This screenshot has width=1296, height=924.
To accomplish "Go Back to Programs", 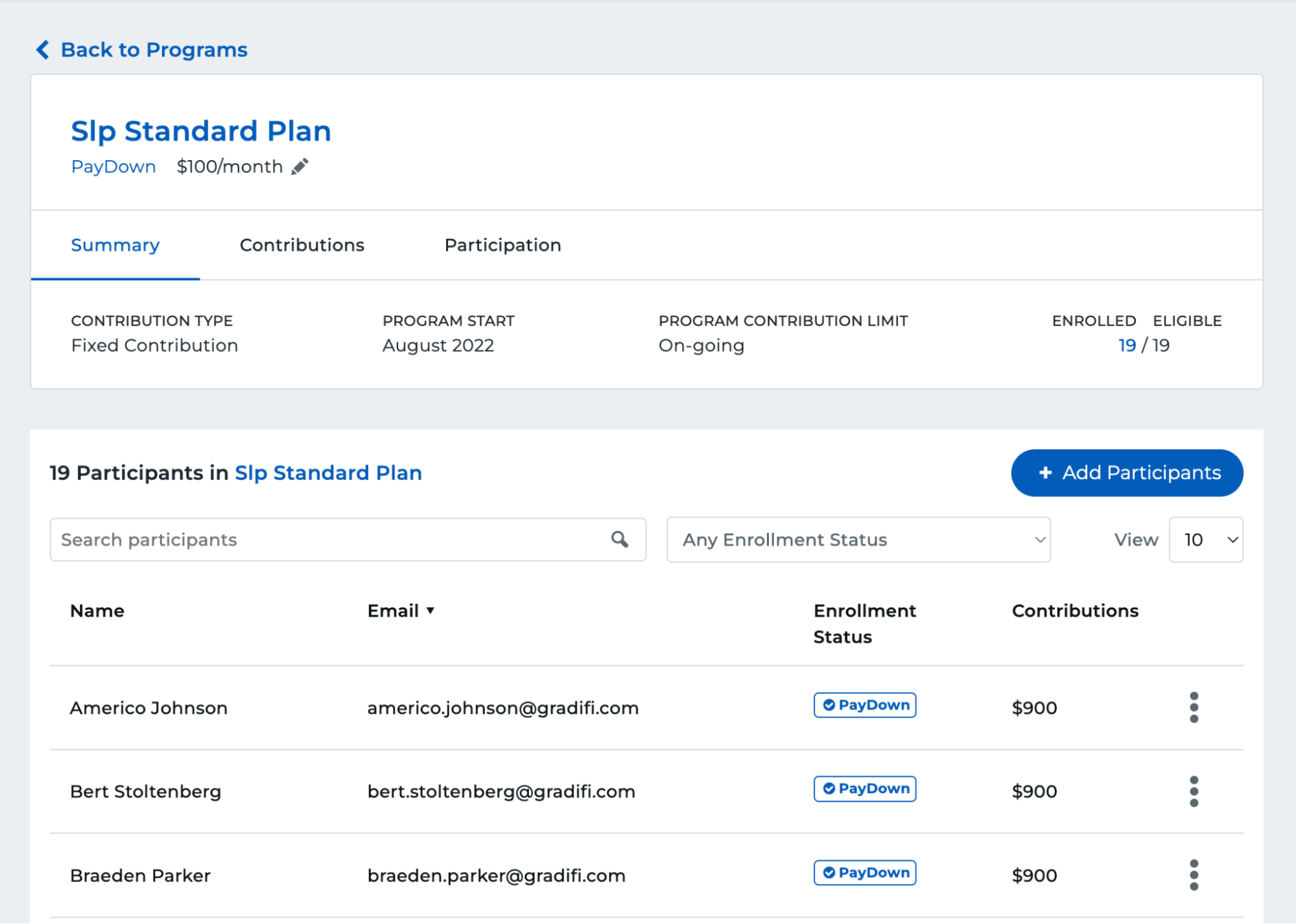I will [142, 50].
